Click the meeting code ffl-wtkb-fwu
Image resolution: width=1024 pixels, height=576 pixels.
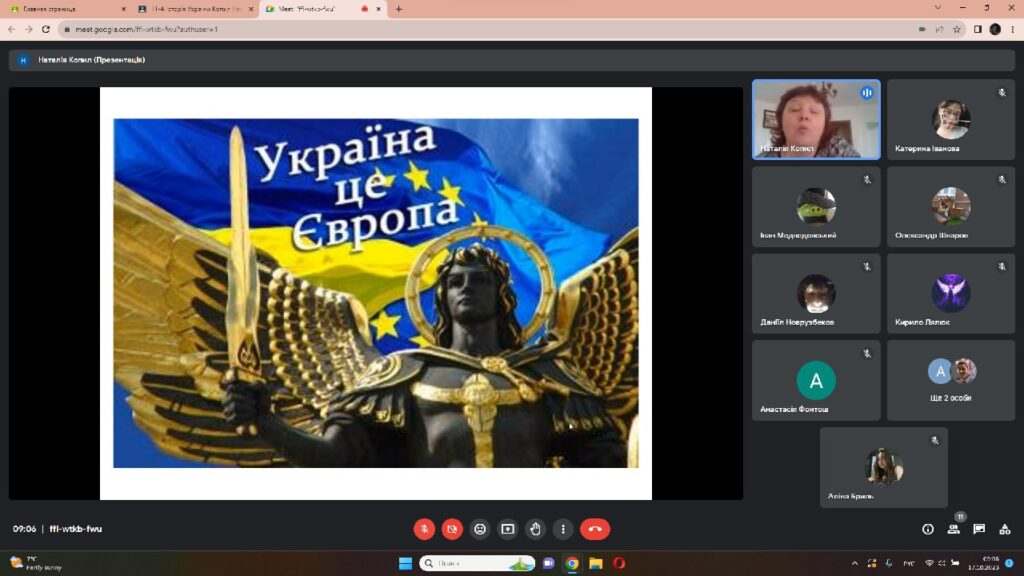click(76, 529)
